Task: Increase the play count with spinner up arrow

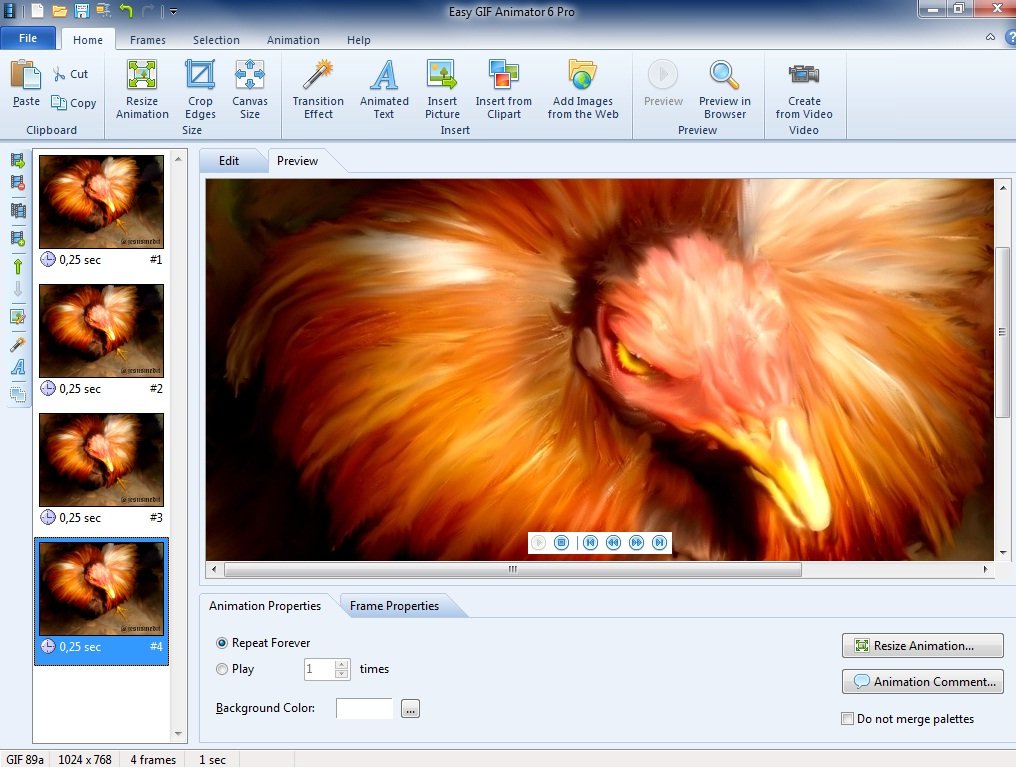Action: point(342,664)
